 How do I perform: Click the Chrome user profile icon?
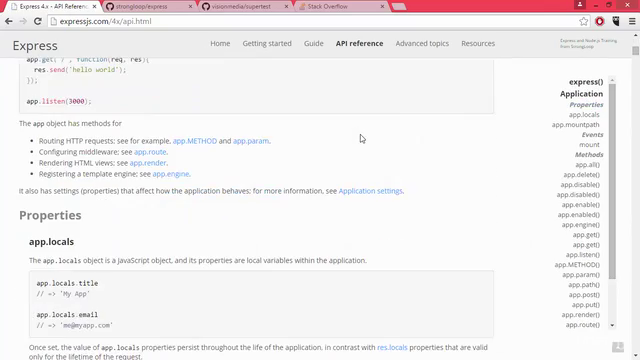point(580,5)
